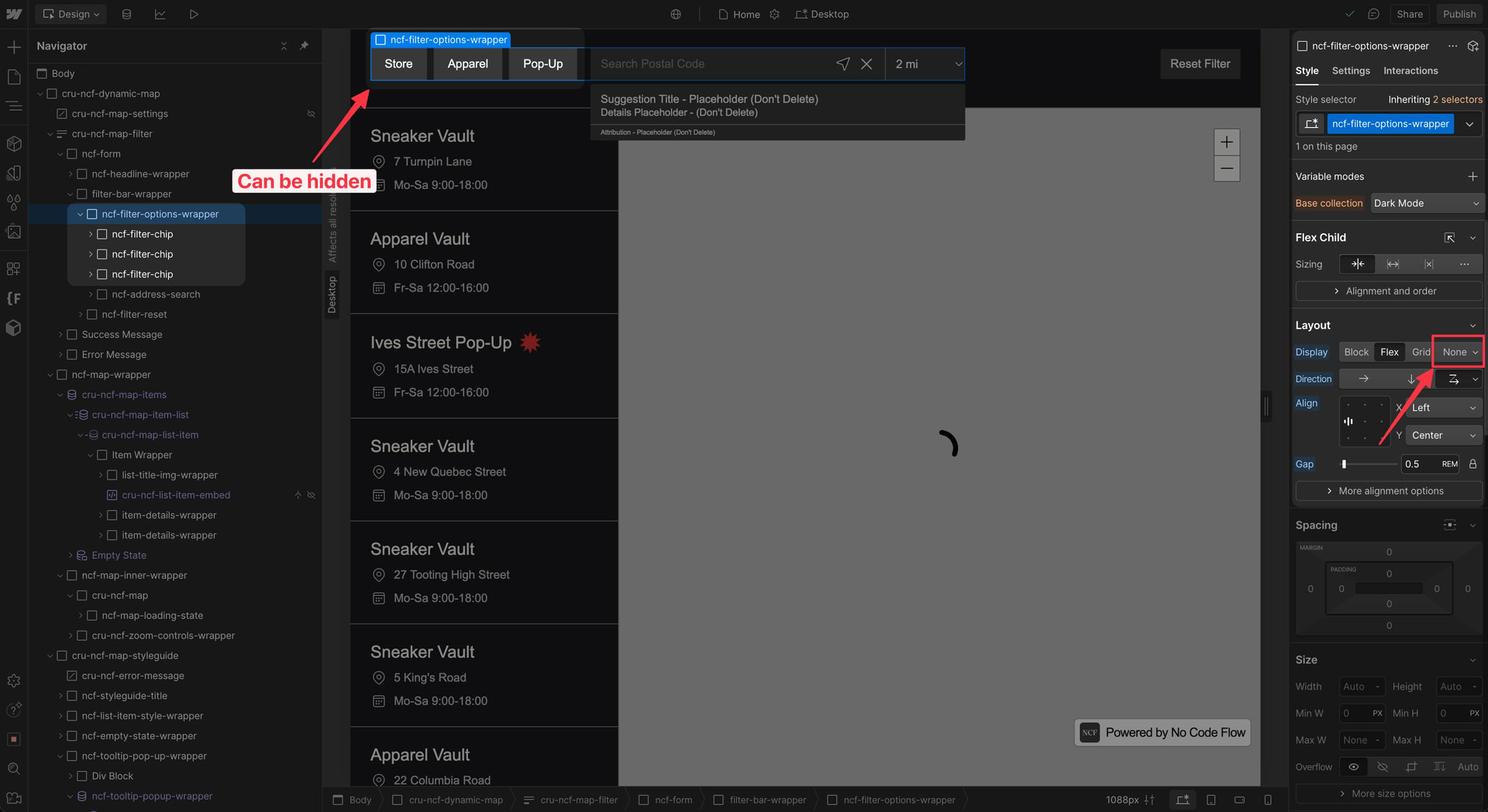The width and height of the screenshot is (1488, 812).
Task: Lock the gap values padlock icon
Action: 1472,464
